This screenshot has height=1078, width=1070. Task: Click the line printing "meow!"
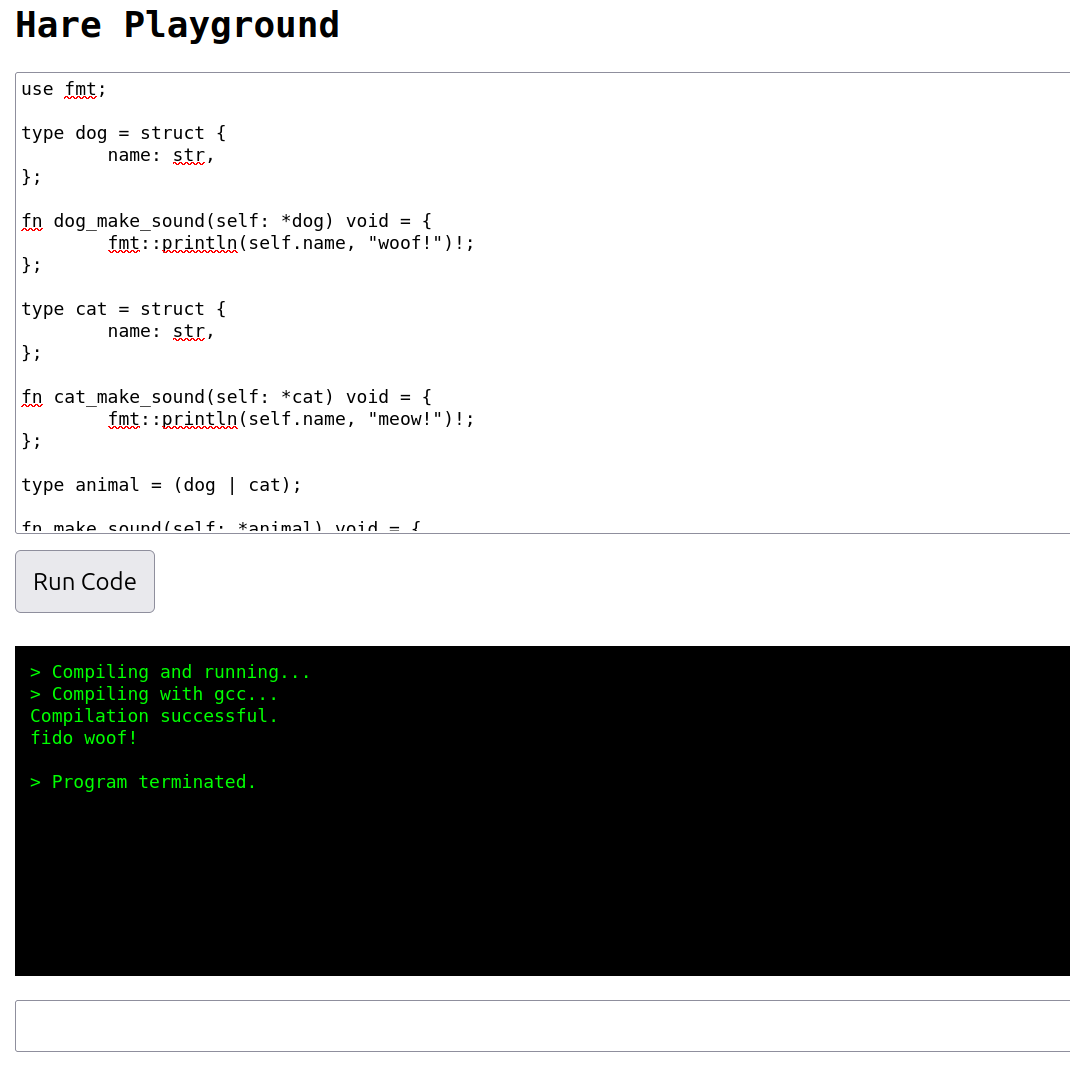[291, 419]
